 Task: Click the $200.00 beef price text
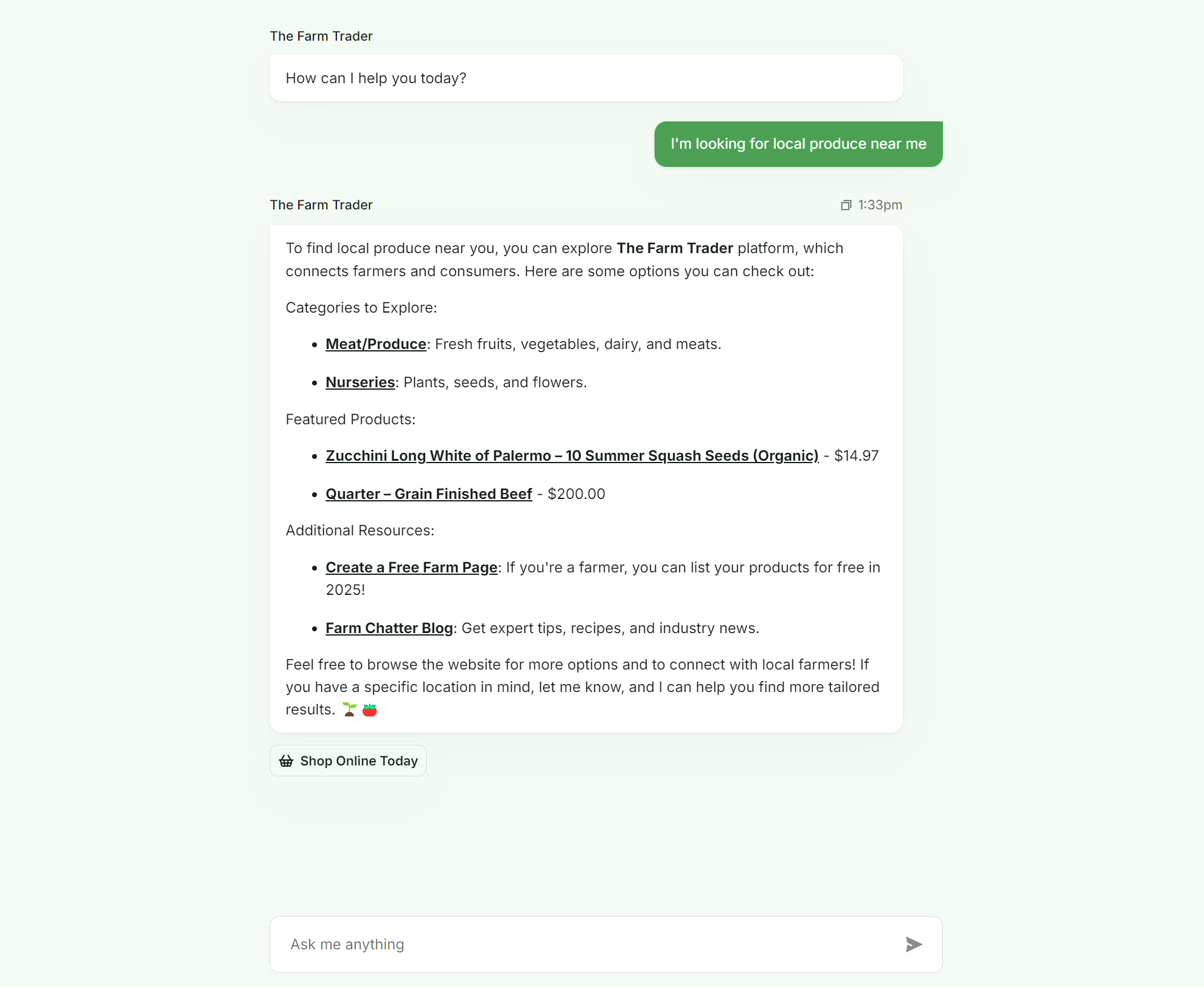576,494
